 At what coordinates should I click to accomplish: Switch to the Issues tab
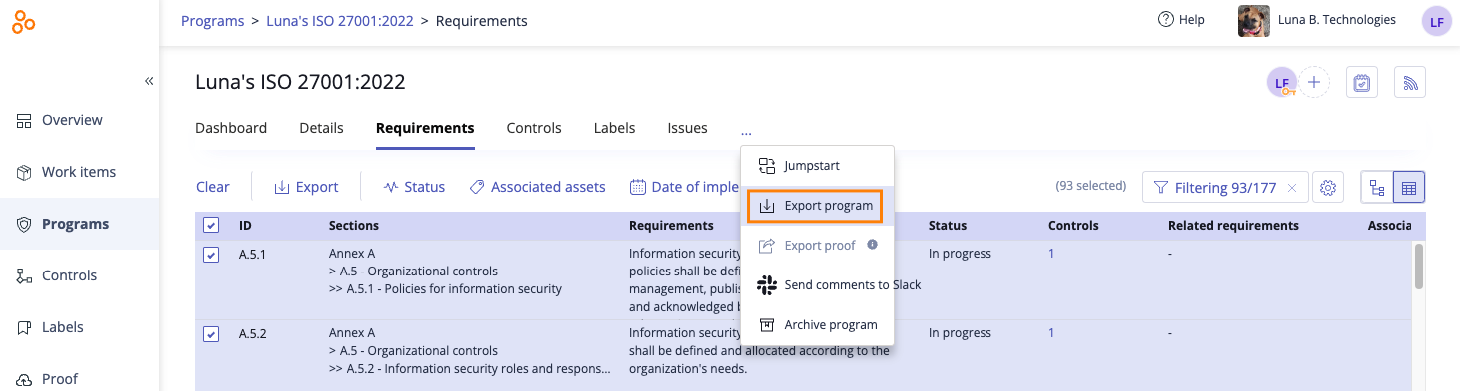click(687, 128)
